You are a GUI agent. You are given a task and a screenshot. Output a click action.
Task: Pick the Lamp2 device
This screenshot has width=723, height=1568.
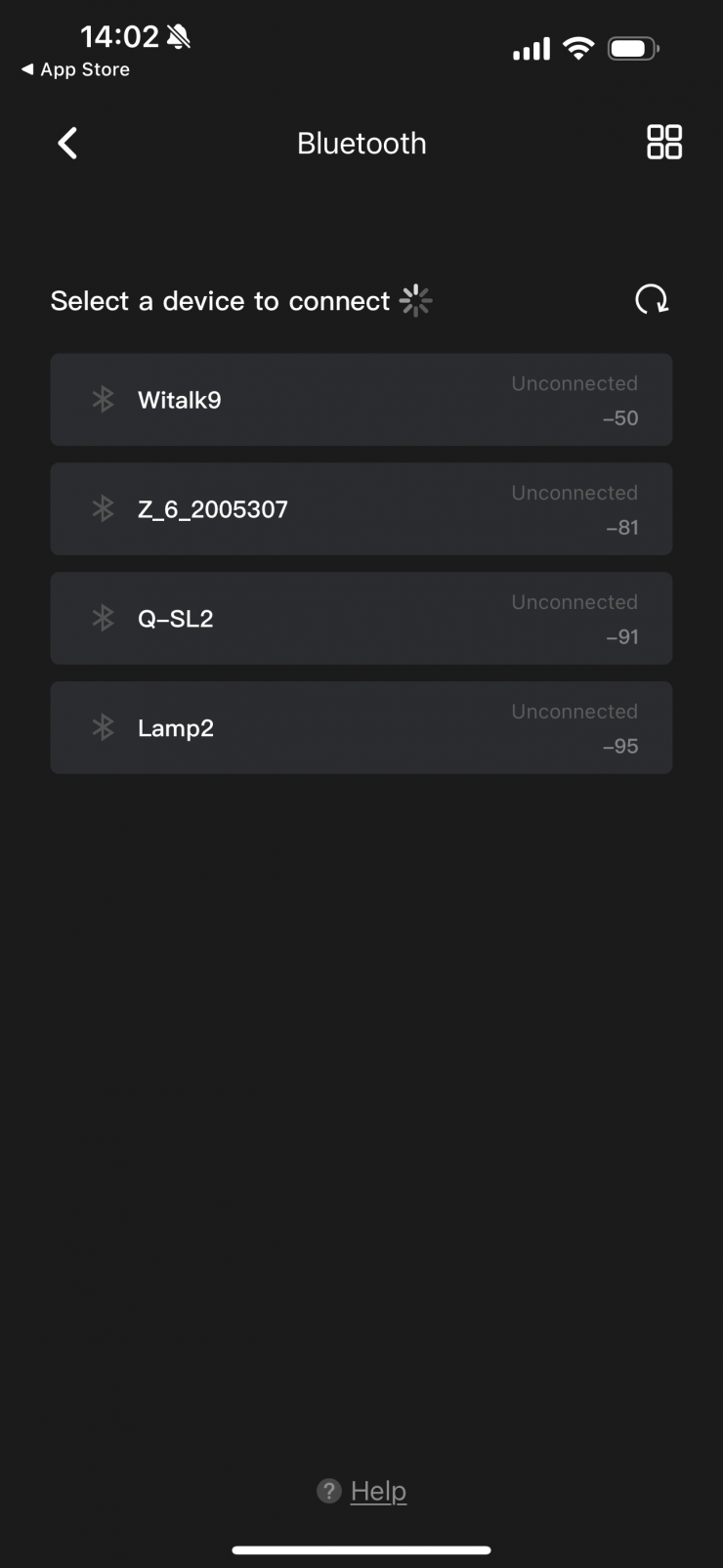176,728
